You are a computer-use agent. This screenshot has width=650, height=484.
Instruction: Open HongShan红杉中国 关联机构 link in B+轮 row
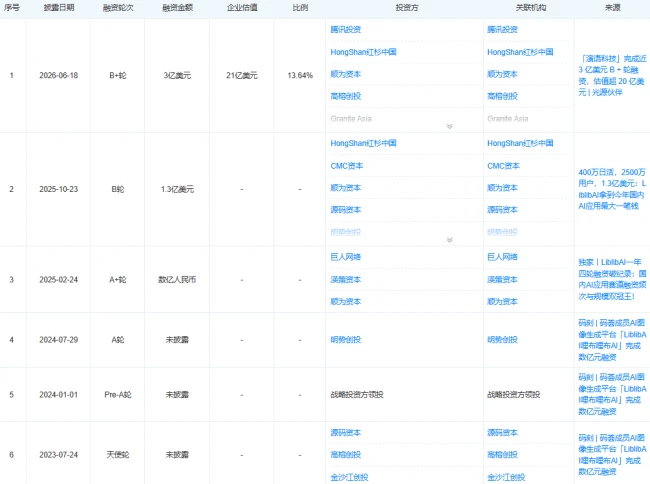520,52
